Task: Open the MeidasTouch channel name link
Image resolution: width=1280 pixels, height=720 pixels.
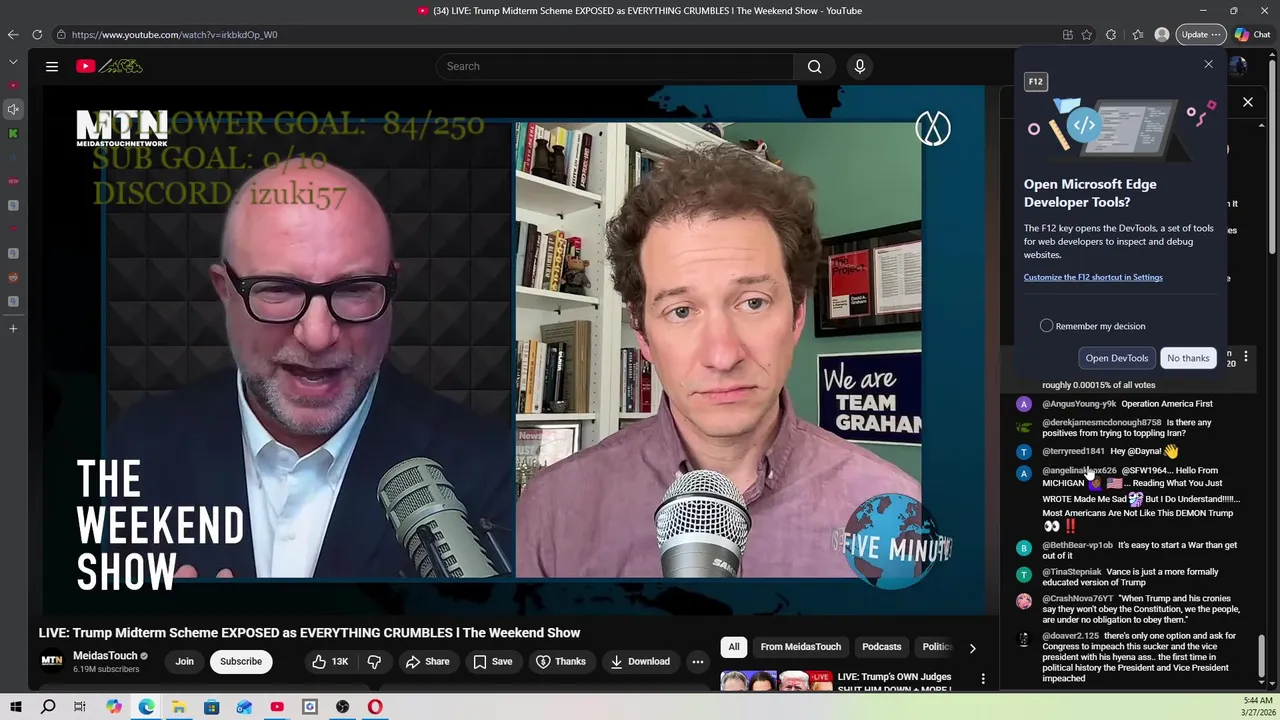Action: (x=105, y=656)
